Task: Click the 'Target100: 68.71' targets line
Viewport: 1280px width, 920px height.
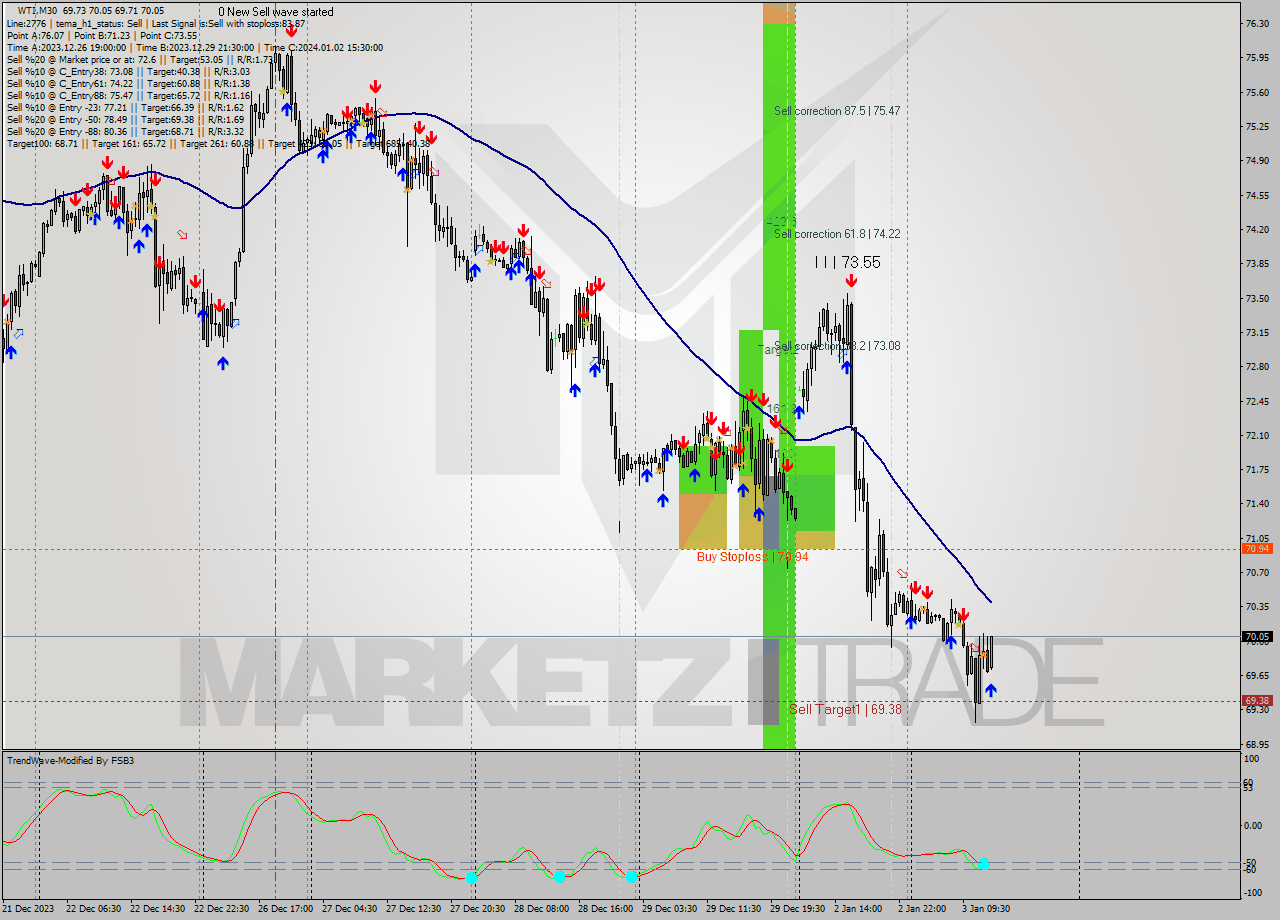Action: click(218, 143)
